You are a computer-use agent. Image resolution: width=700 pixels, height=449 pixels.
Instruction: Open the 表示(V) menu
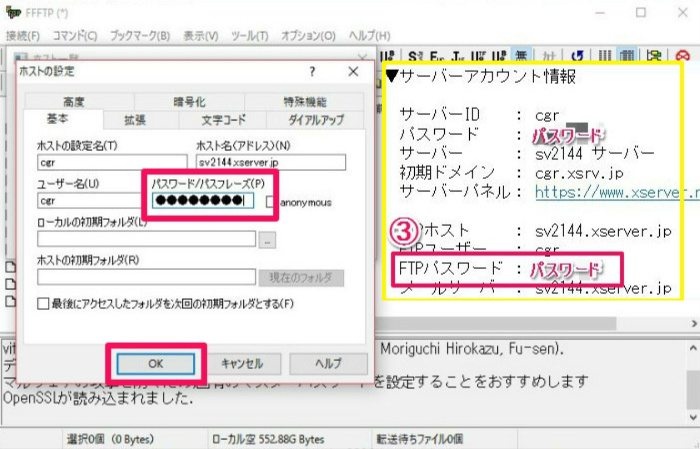[201, 35]
